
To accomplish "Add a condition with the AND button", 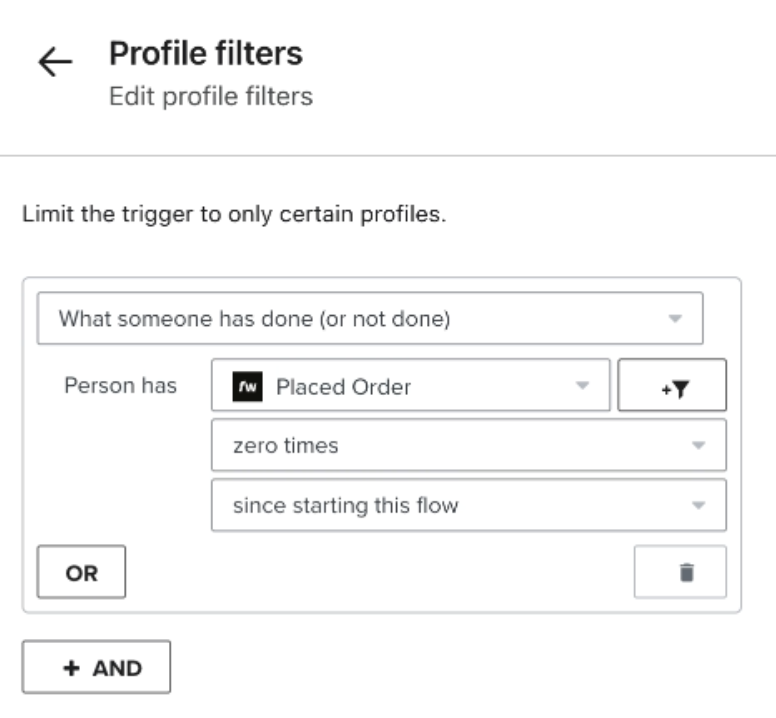I will (97, 667).
